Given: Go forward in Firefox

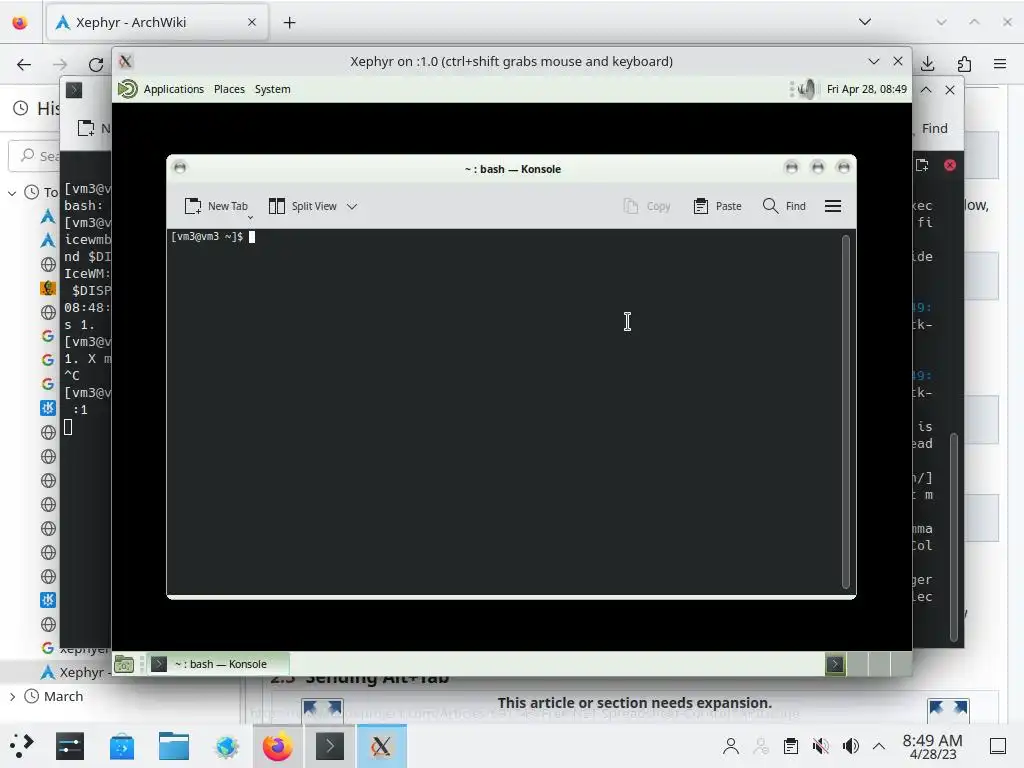Looking at the screenshot, I should click(x=60, y=64).
